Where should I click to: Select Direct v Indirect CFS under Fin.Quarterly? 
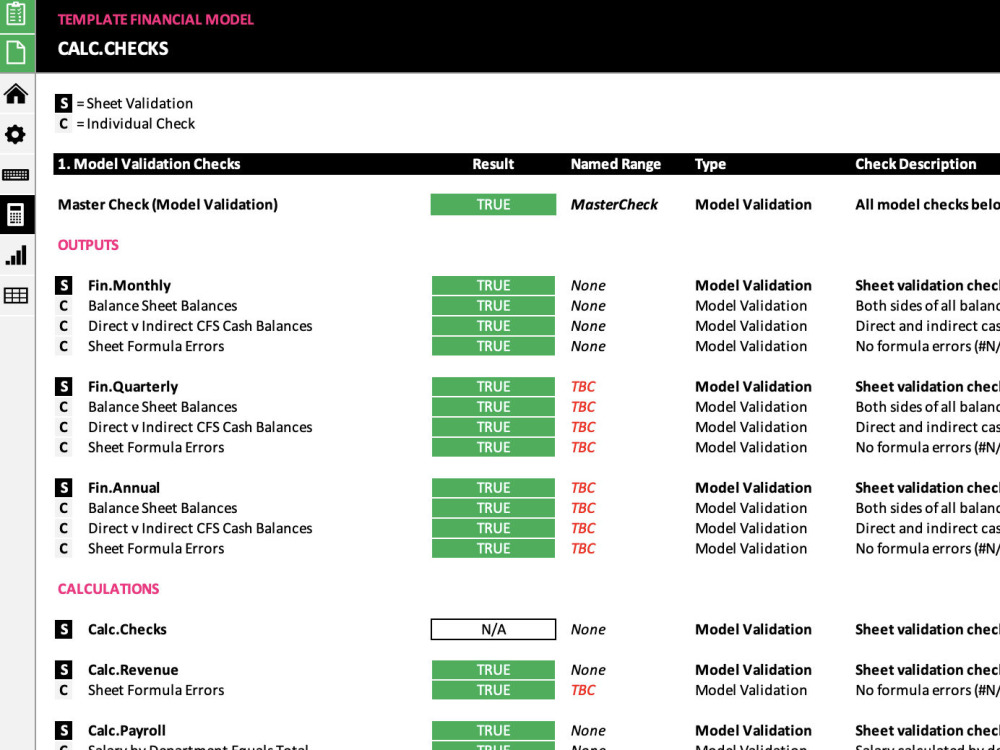(x=200, y=427)
